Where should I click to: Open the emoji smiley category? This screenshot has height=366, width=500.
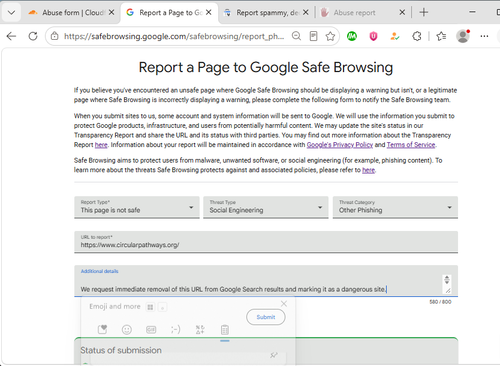(127, 330)
